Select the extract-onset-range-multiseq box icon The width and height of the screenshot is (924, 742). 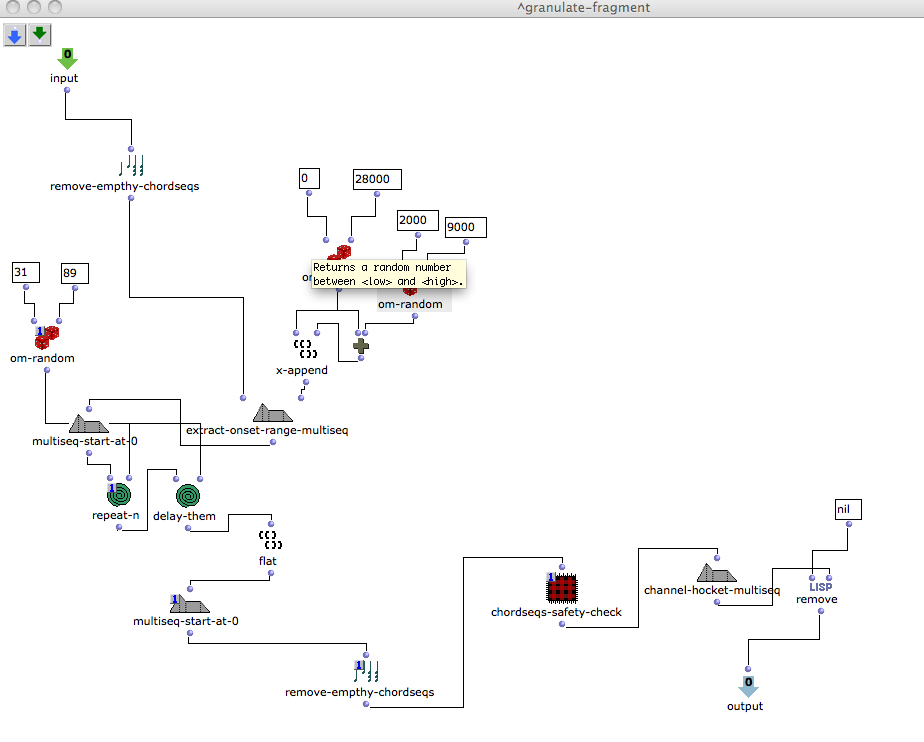[272, 413]
